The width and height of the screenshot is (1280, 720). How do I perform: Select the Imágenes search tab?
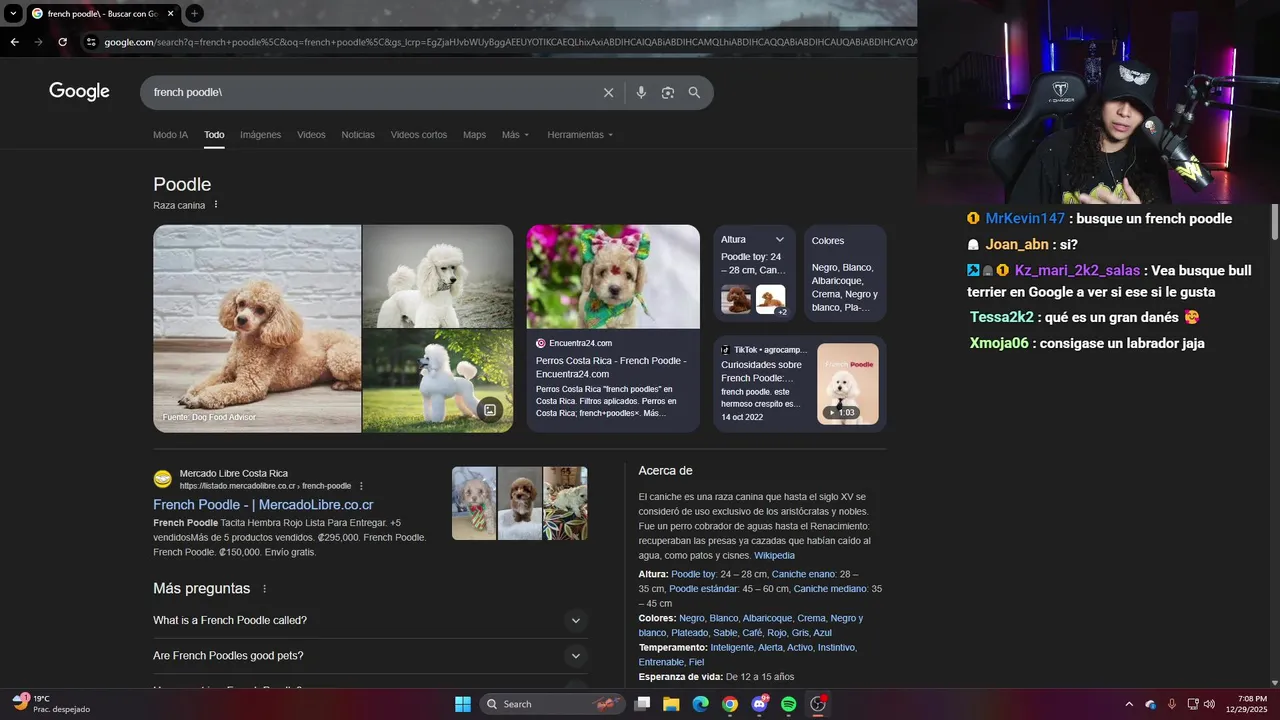pos(260,135)
